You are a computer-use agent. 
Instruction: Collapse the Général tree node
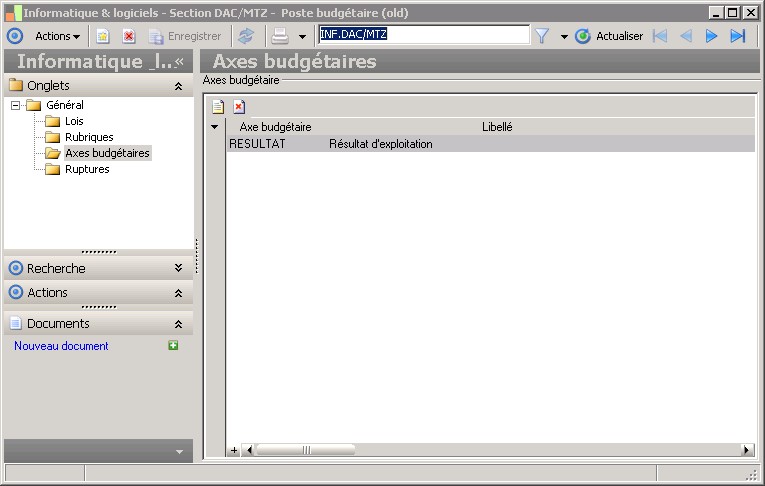click(16, 105)
